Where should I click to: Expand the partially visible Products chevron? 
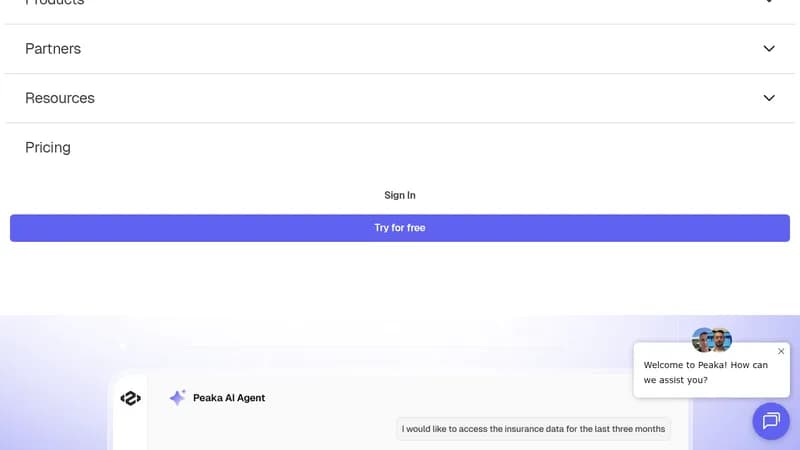(769, 2)
